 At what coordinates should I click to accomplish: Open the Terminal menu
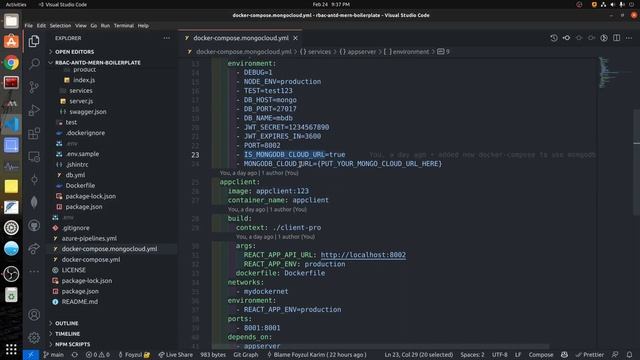click(x=124, y=26)
